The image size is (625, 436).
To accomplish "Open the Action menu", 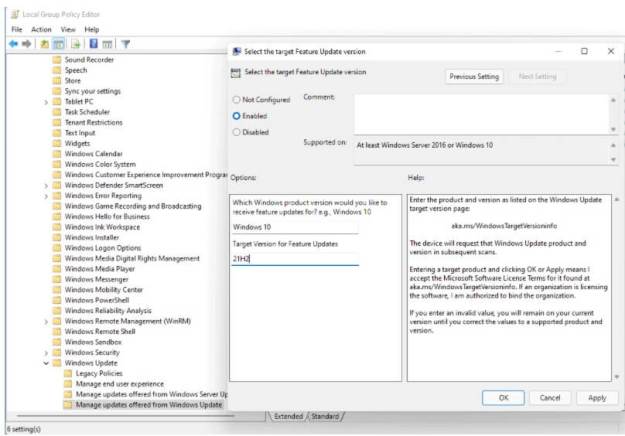I will 41,29.
